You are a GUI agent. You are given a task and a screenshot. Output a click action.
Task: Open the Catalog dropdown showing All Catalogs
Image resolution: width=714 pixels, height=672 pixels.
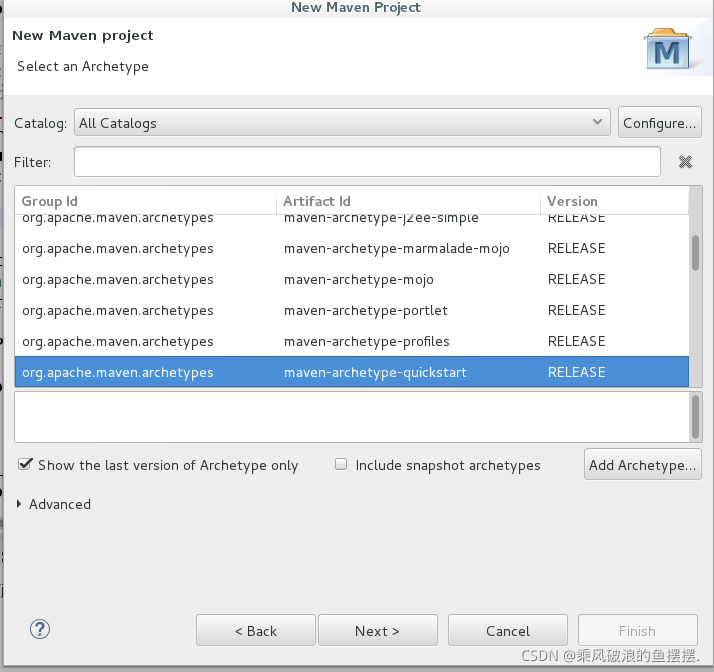point(342,122)
